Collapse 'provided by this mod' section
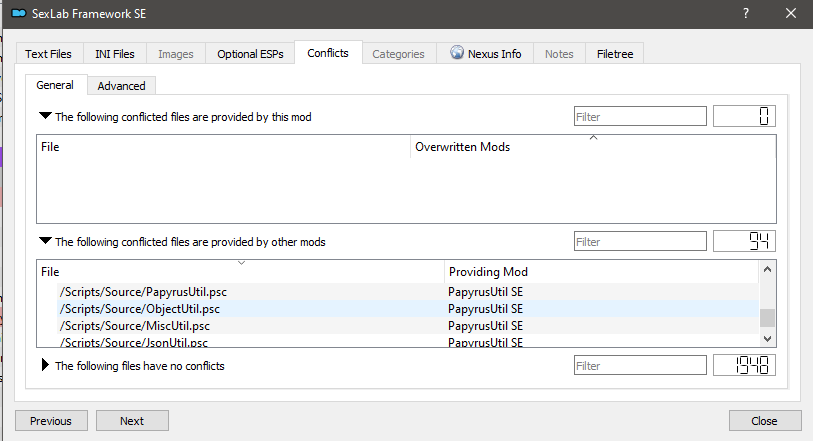Screen dimensions: 813x441 pos(45,116)
